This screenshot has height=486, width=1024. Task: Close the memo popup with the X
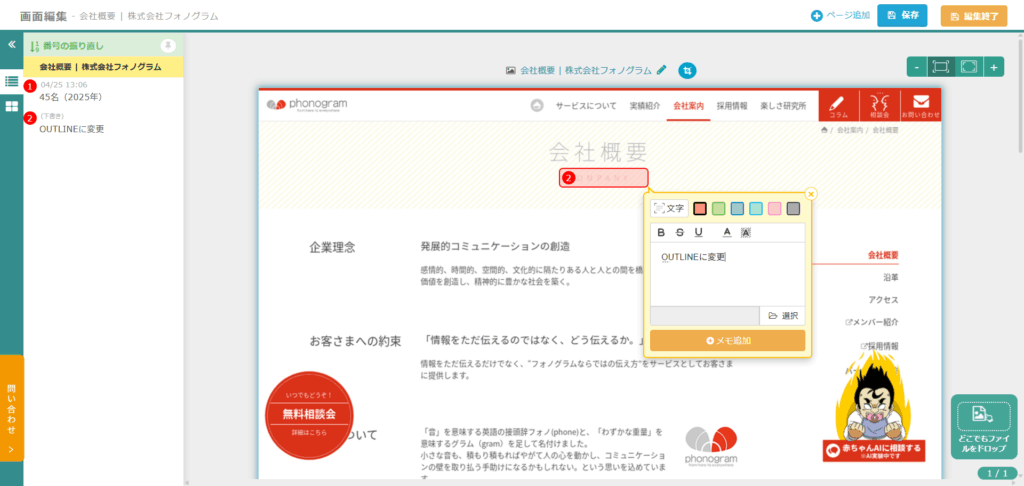pyautogui.click(x=811, y=194)
